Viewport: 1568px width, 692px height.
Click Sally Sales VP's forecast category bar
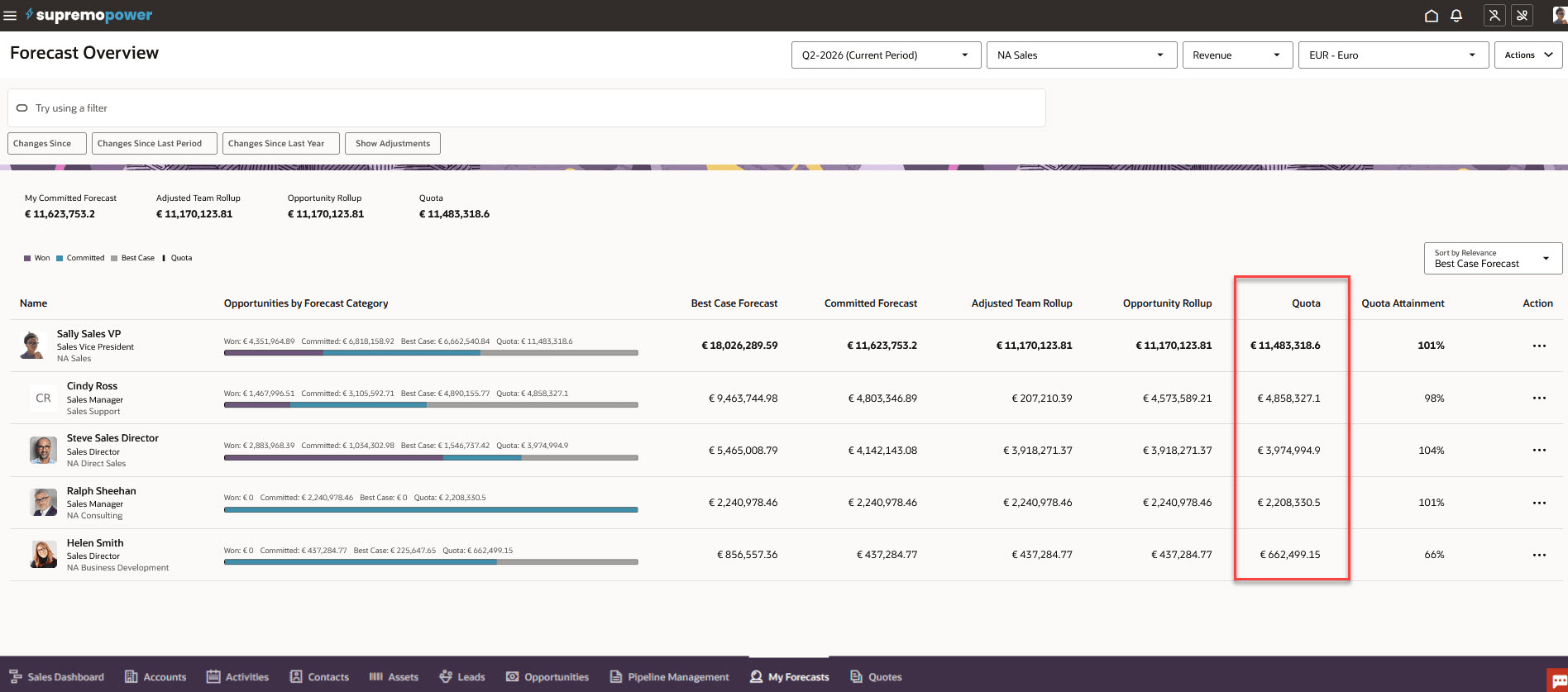pos(431,353)
